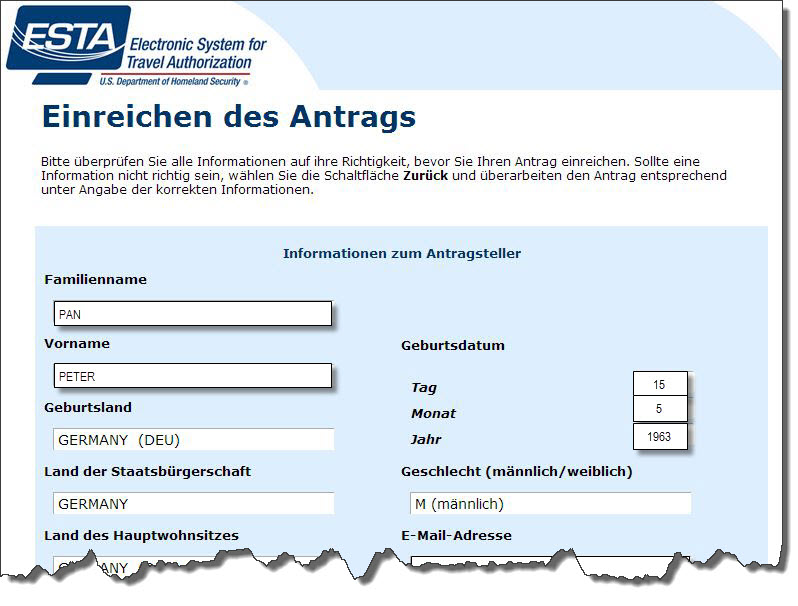The height and width of the screenshot is (606, 798).
Task: Click the Monat label
Action: 434,413
